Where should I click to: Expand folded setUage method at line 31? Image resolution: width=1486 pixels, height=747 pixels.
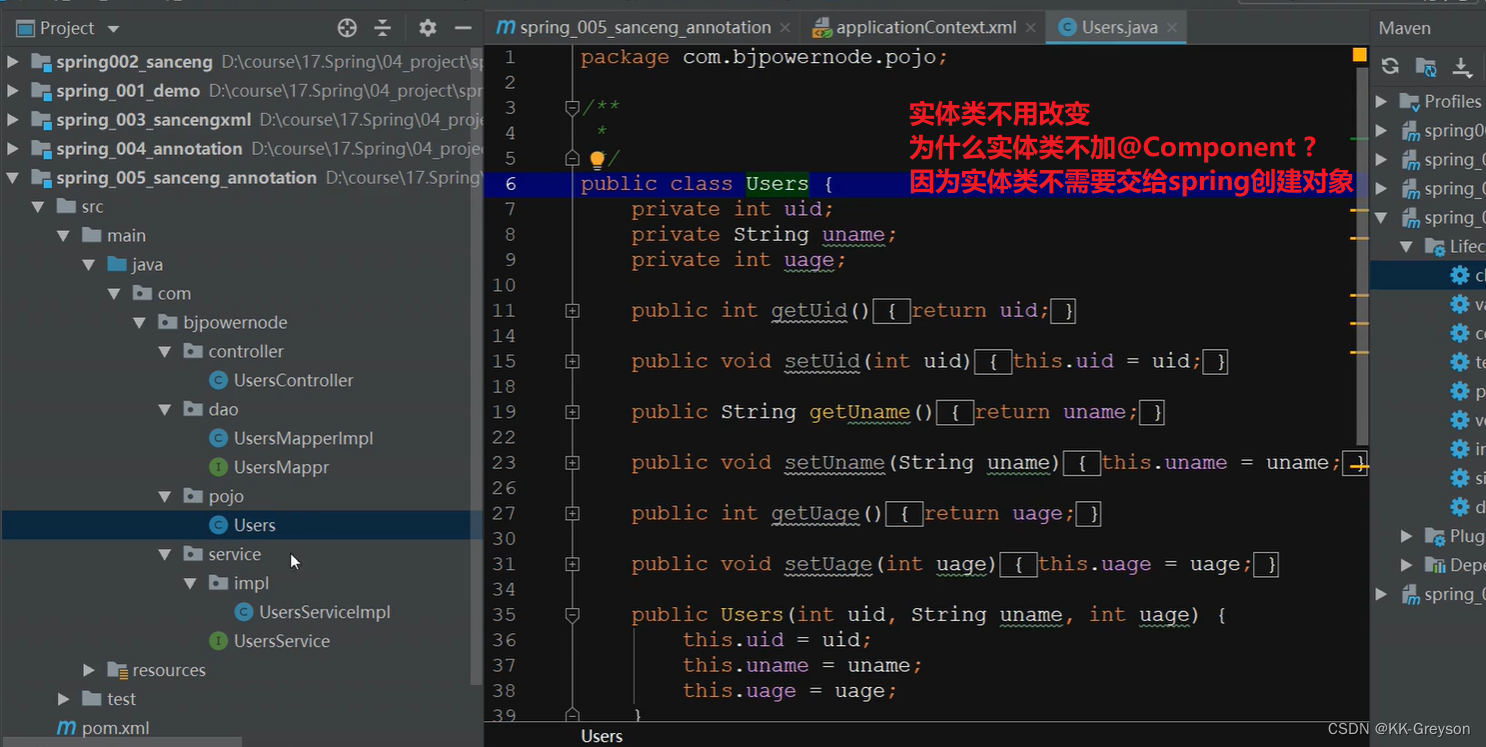tap(572, 564)
